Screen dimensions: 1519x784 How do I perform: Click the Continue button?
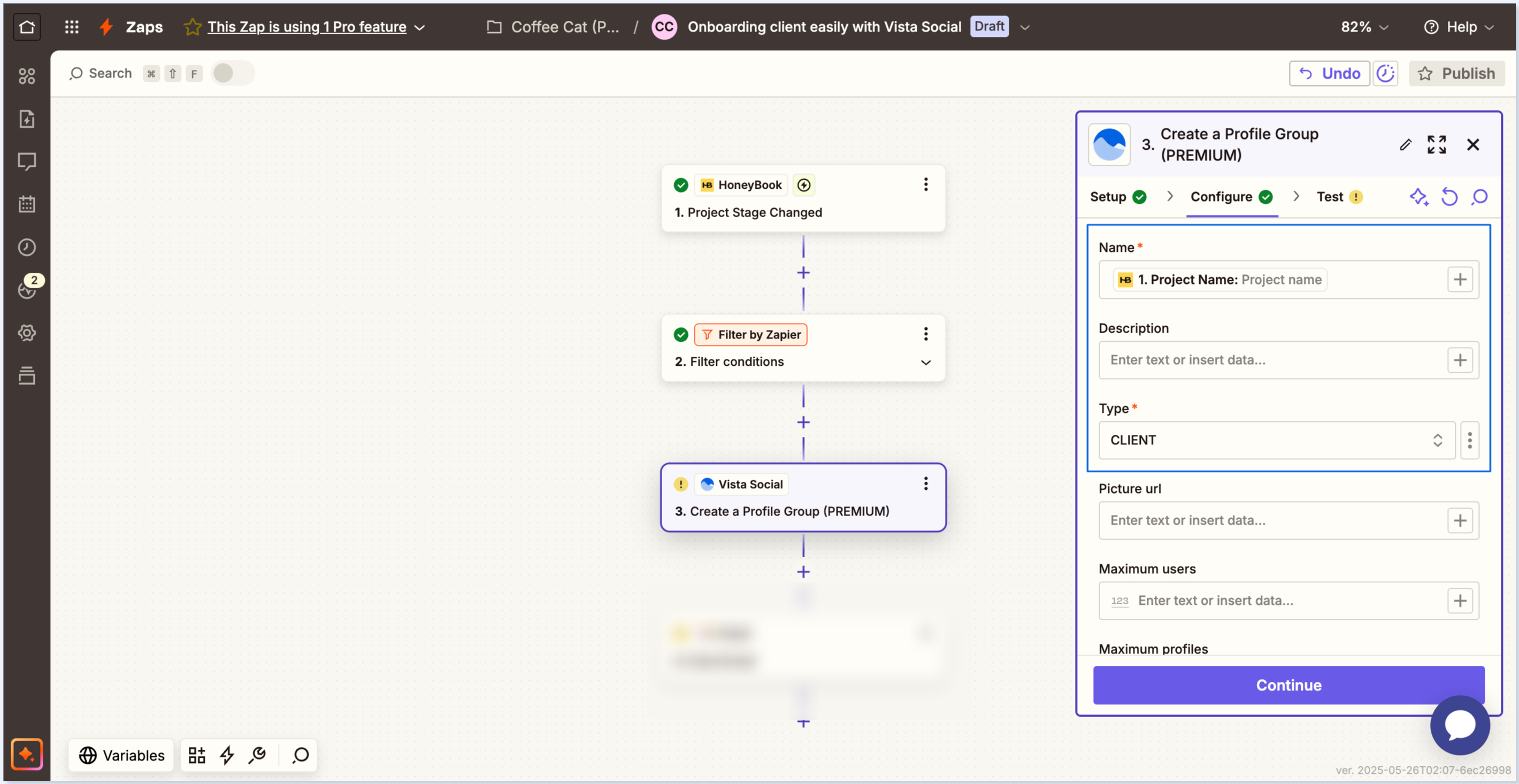(x=1288, y=685)
